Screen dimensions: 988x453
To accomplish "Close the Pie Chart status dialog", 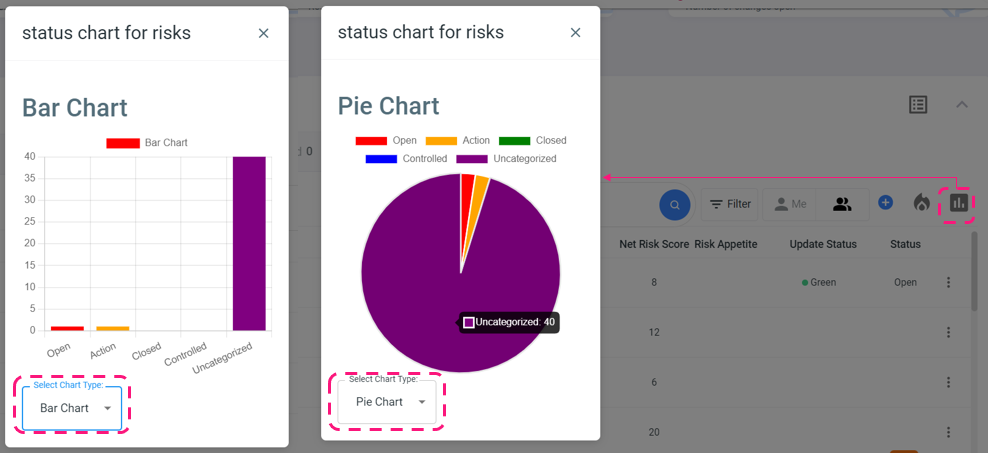I will click(x=575, y=33).
